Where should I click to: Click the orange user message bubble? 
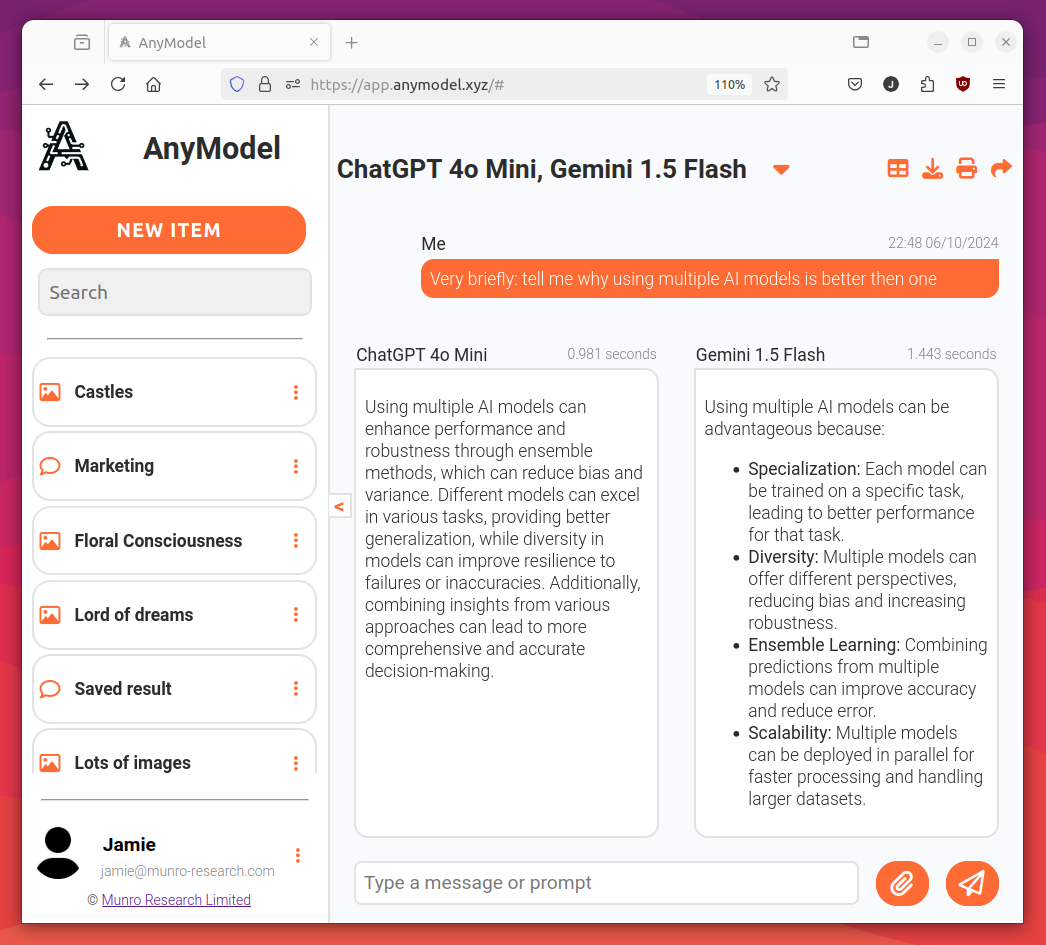[710, 279]
